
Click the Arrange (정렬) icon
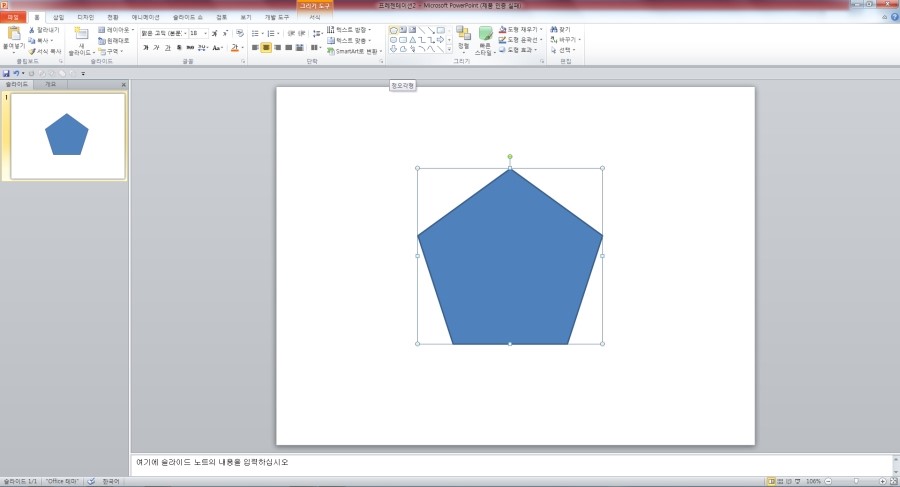(x=463, y=35)
